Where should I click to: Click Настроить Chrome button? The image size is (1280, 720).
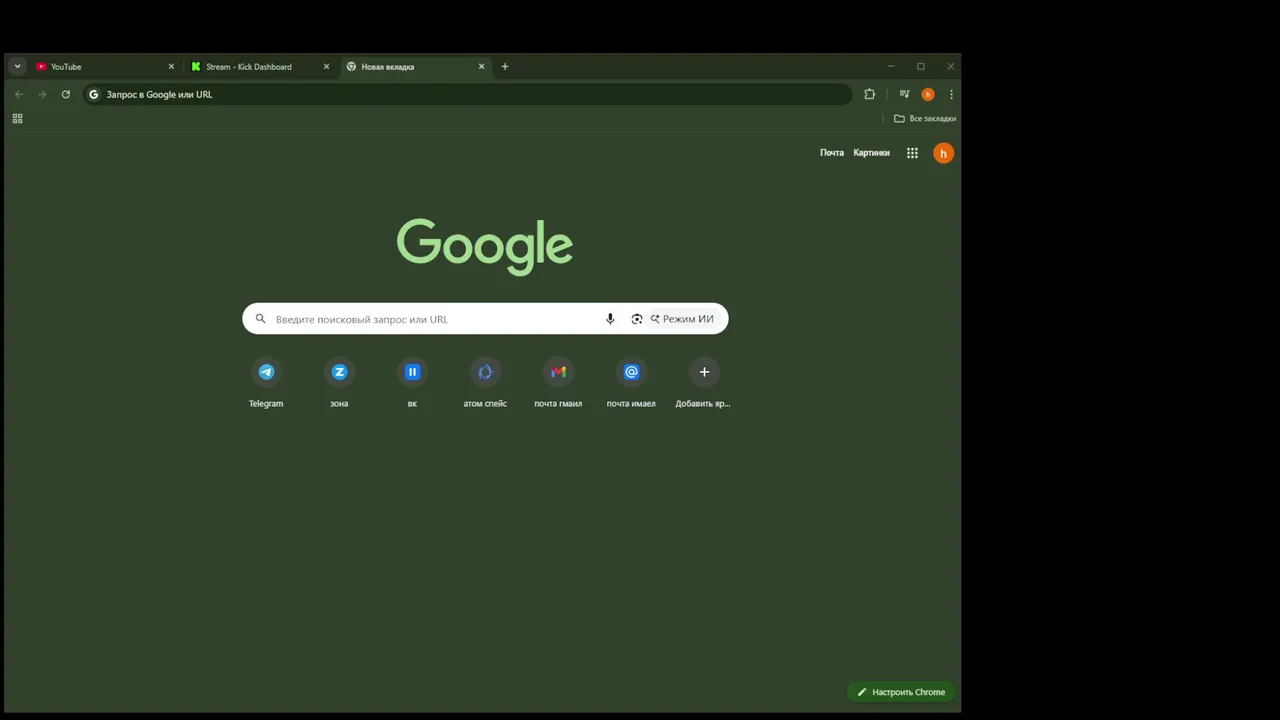[x=901, y=692]
